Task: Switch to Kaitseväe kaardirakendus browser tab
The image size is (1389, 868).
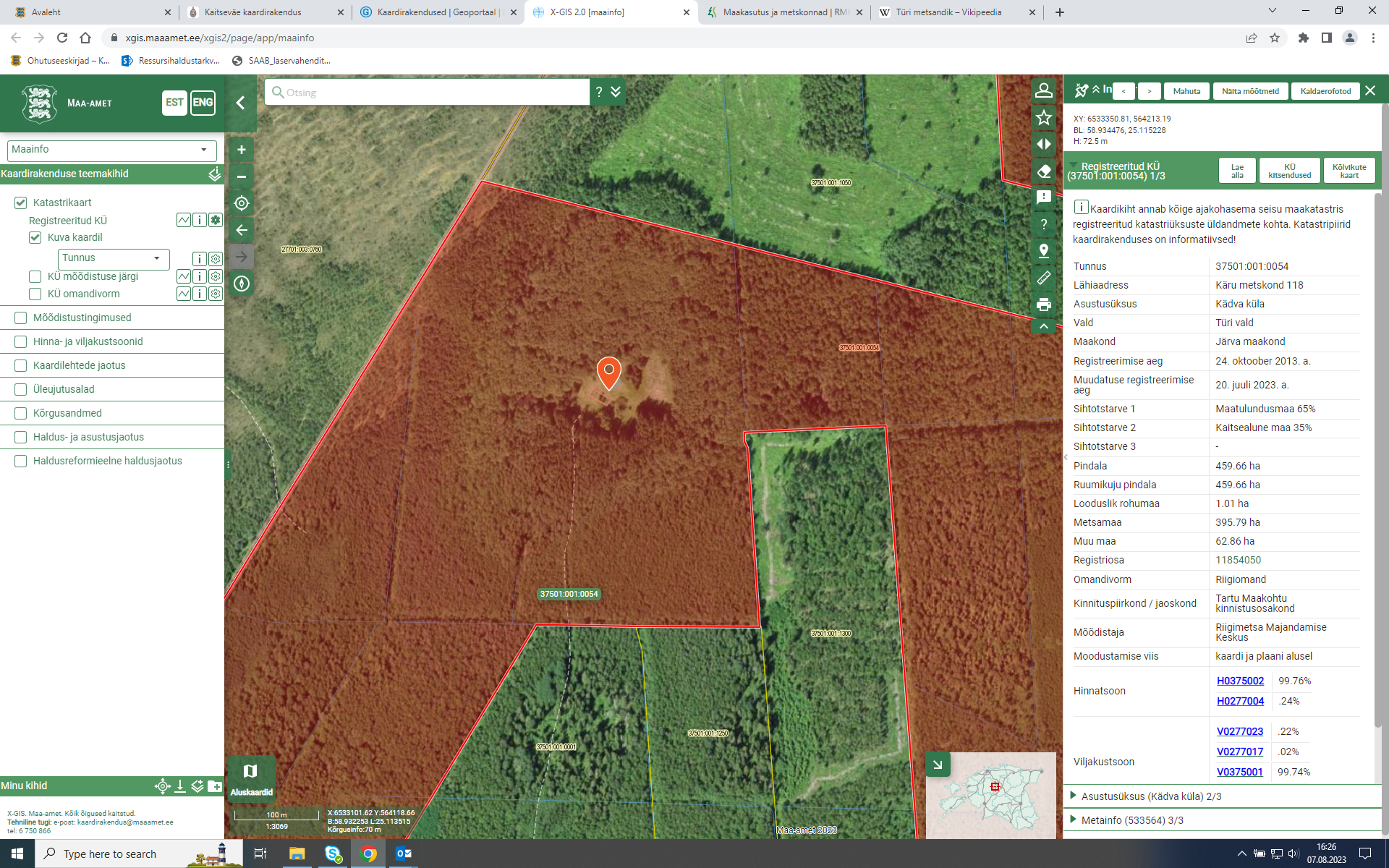Action: pos(253,12)
